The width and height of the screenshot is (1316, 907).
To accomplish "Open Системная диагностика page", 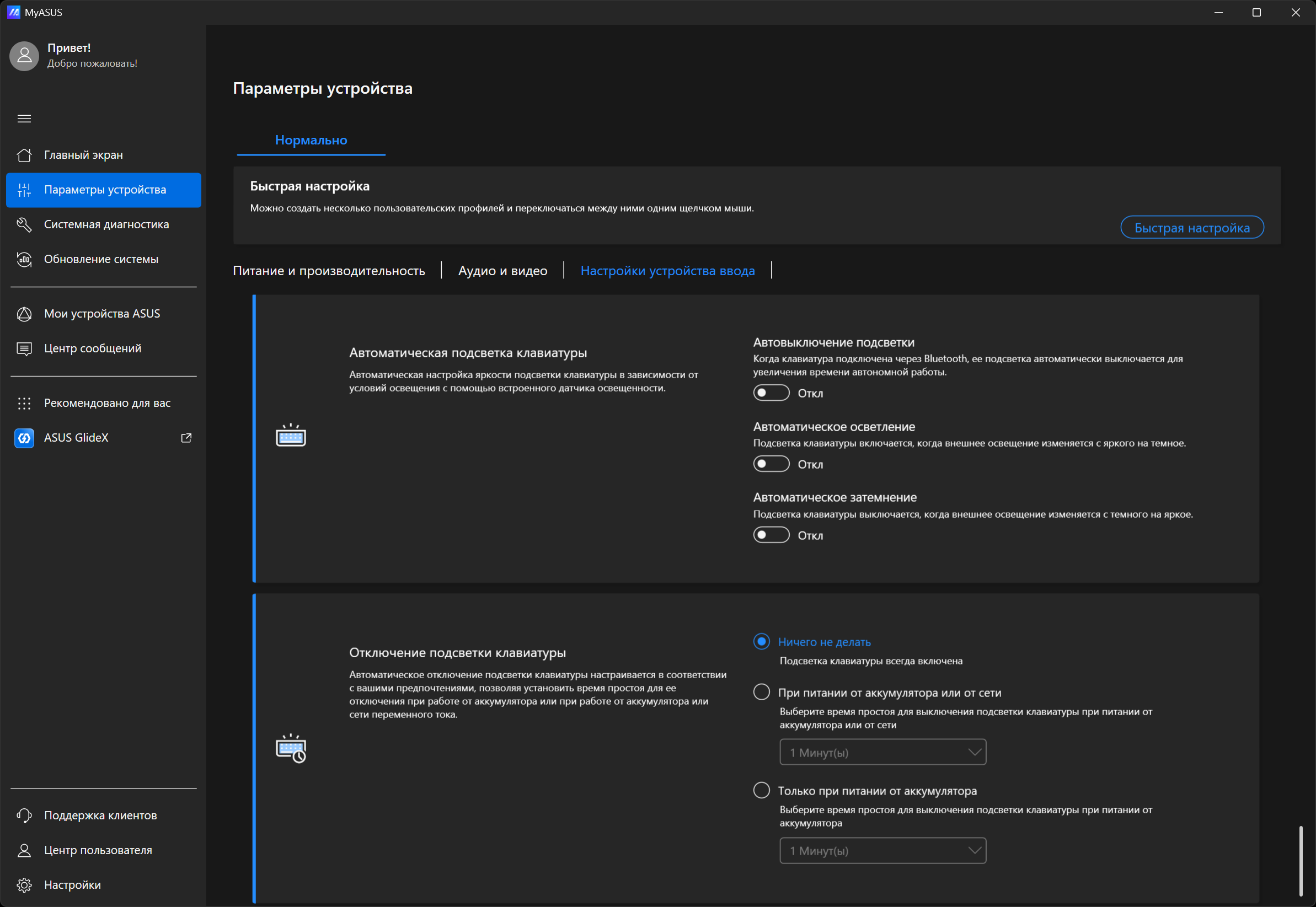I will click(104, 224).
